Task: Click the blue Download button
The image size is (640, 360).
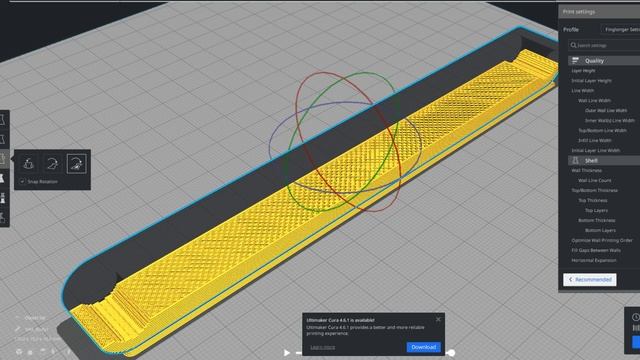Action: click(x=423, y=347)
